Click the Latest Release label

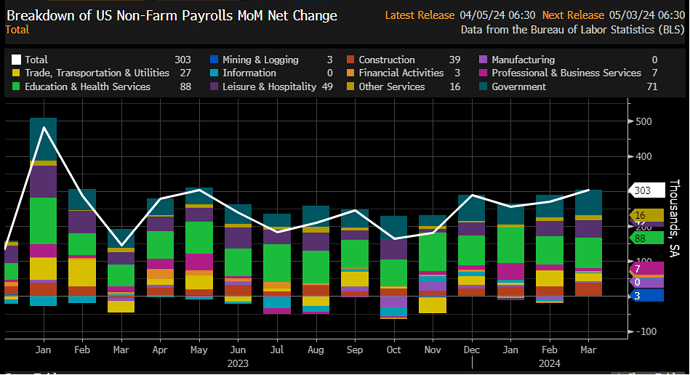(x=419, y=15)
